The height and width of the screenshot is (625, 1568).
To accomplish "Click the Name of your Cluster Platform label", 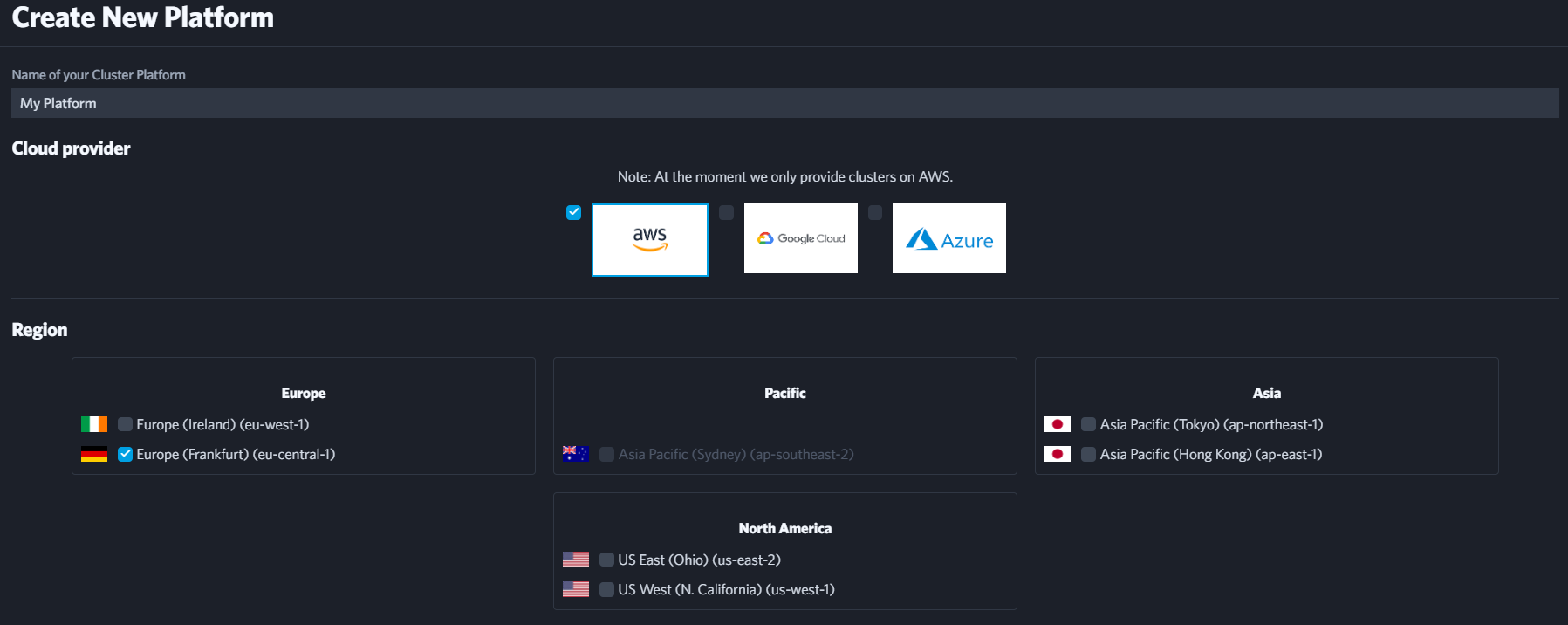I will 99,75.
